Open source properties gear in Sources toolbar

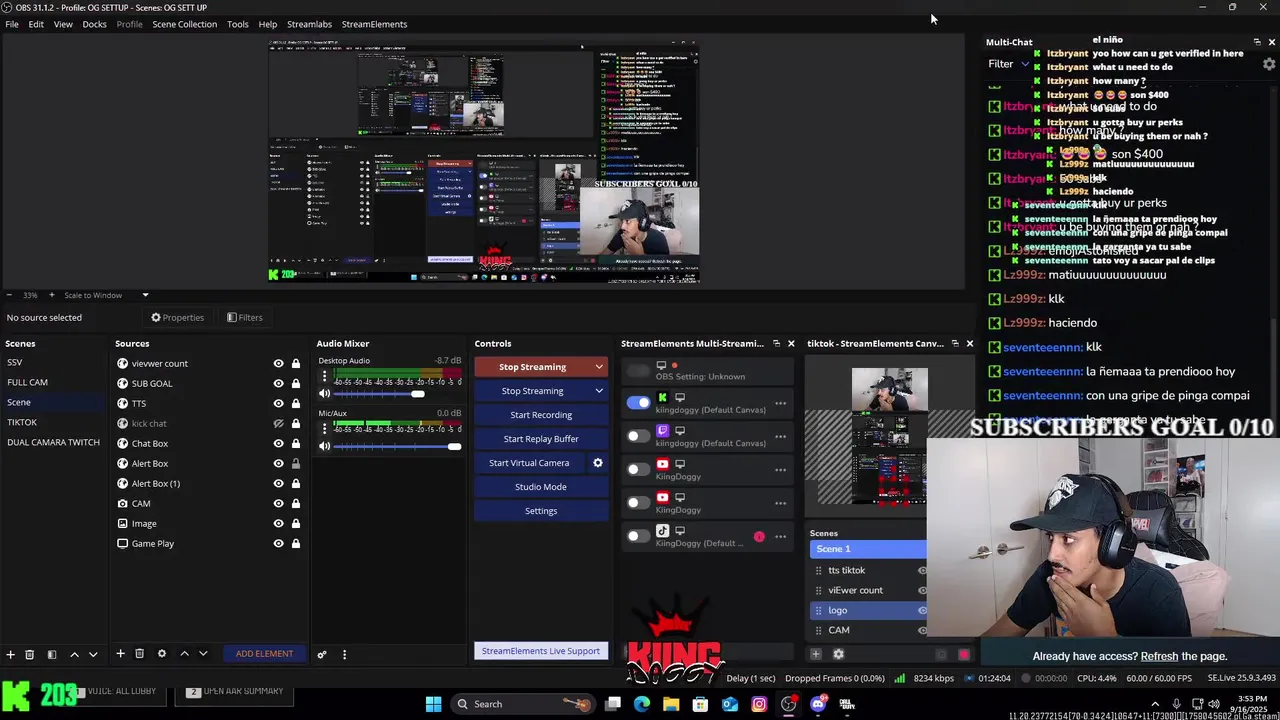[x=162, y=654]
